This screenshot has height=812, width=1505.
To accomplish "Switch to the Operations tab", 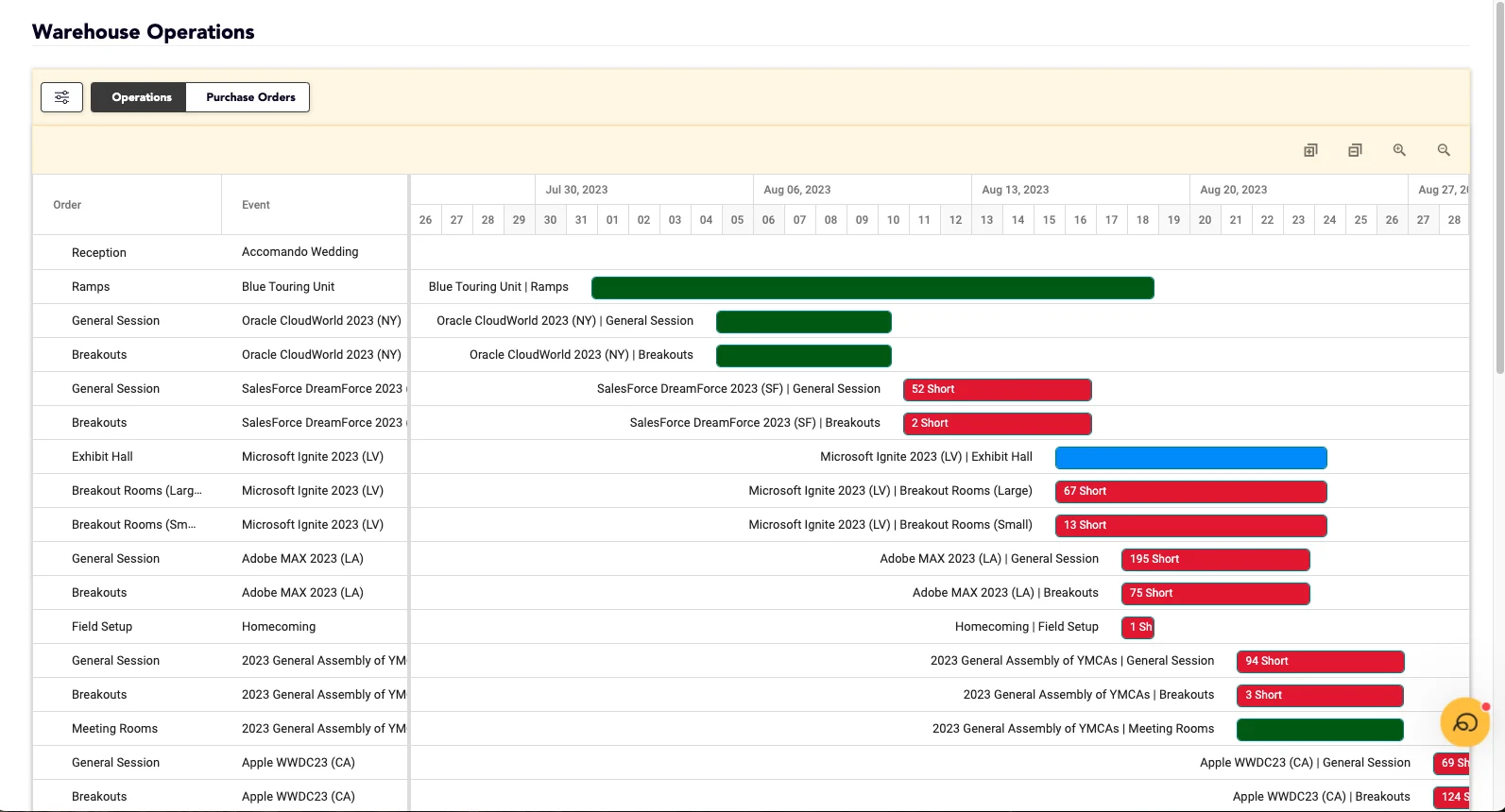I will [139, 97].
